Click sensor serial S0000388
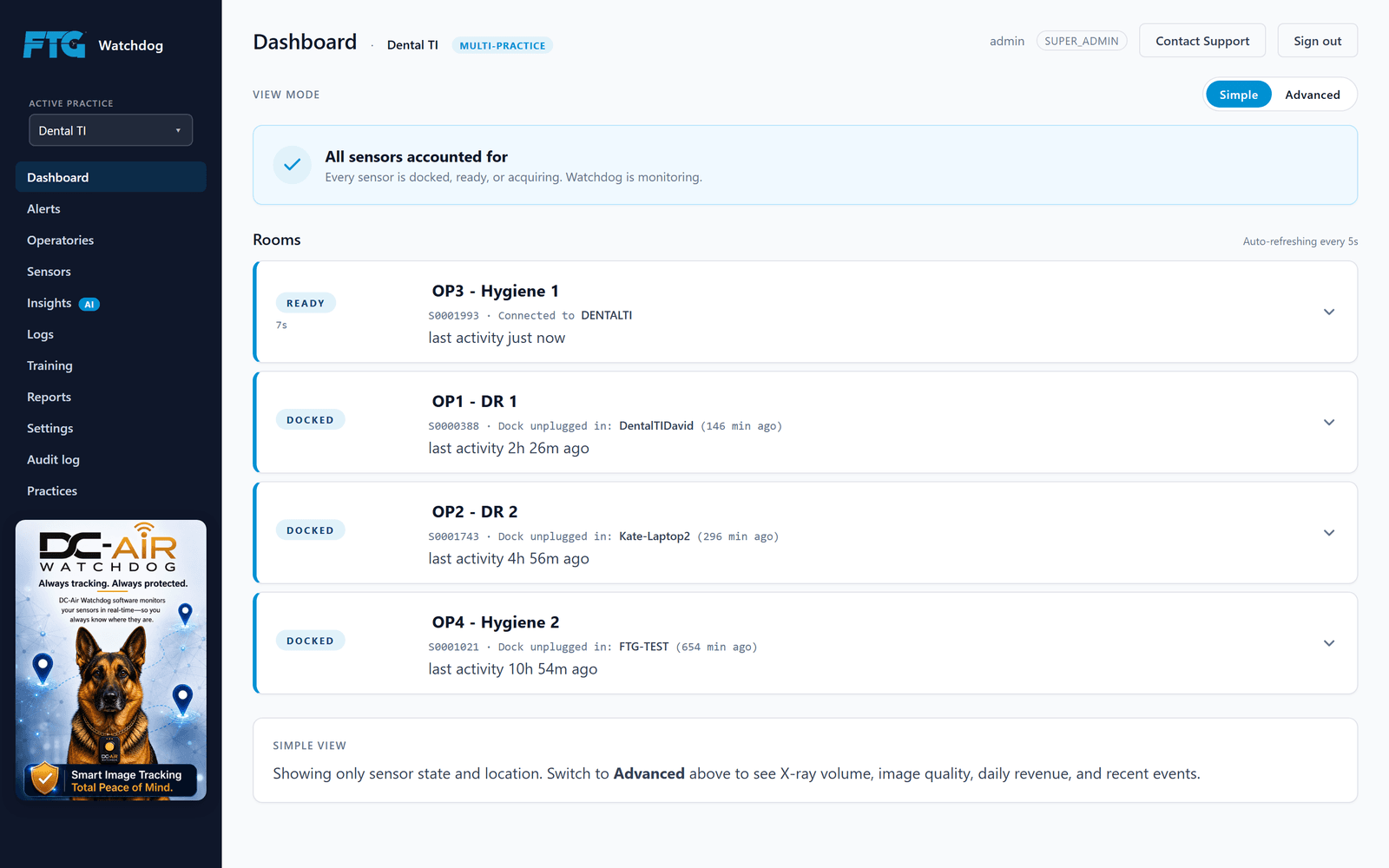1389x868 pixels. point(453,425)
